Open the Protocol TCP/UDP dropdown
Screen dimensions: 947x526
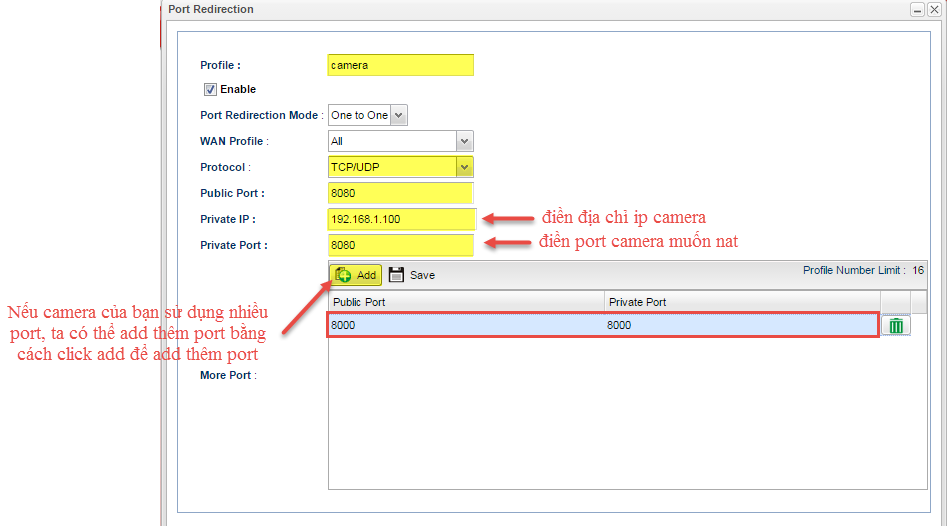coord(464,167)
